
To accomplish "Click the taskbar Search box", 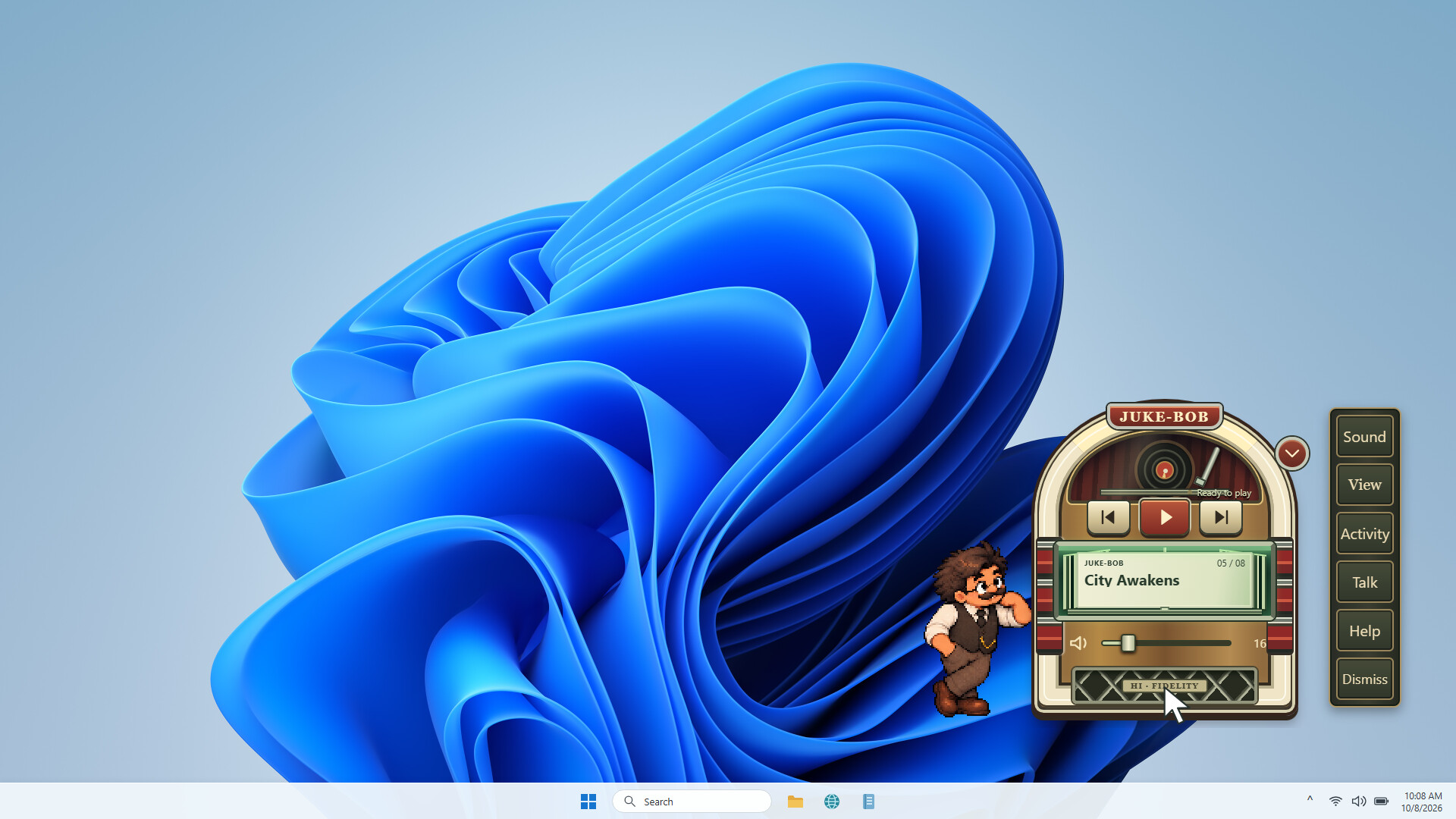I will click(692, 802).
